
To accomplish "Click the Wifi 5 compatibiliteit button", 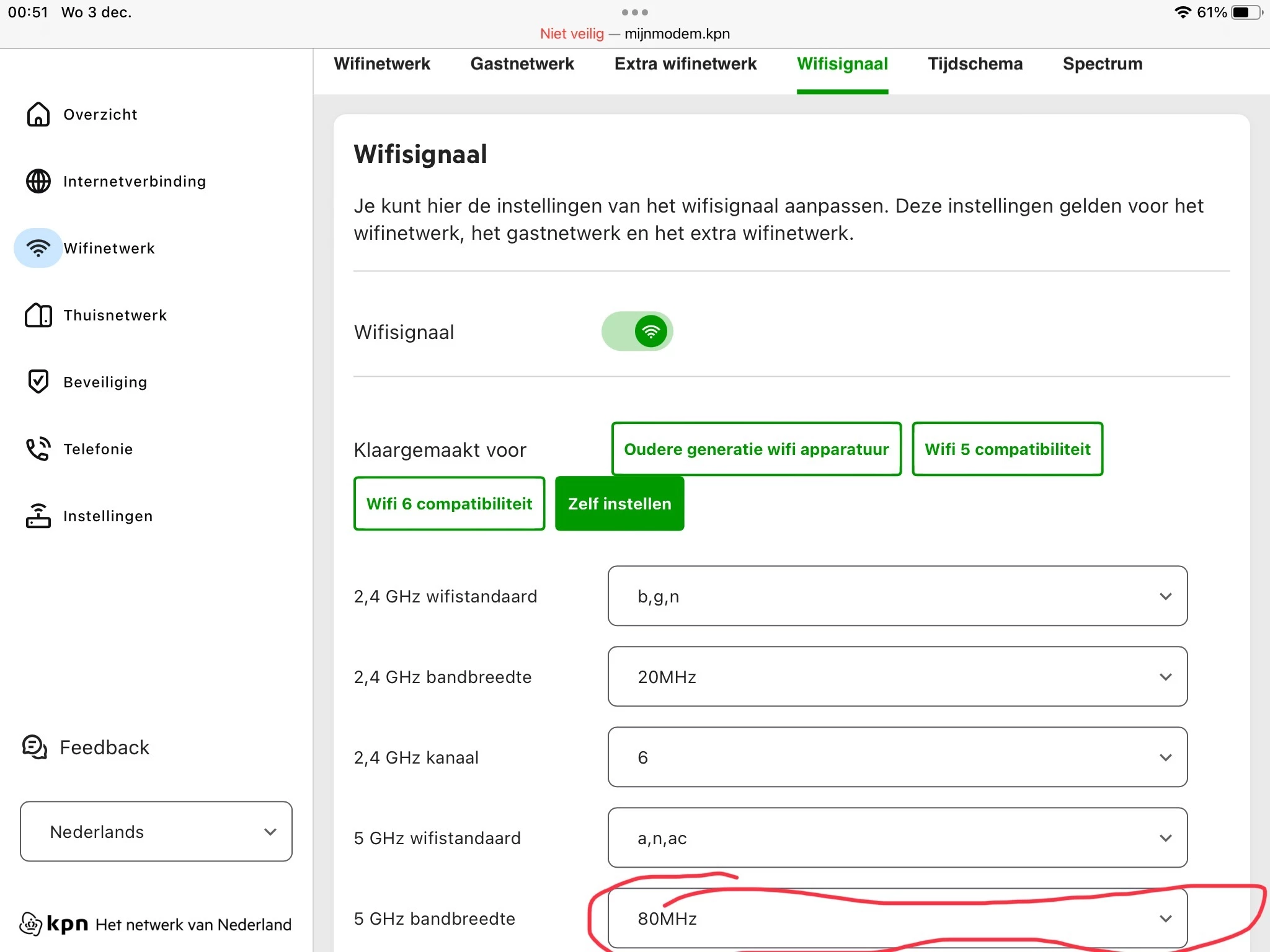I will coord(1007,449).
